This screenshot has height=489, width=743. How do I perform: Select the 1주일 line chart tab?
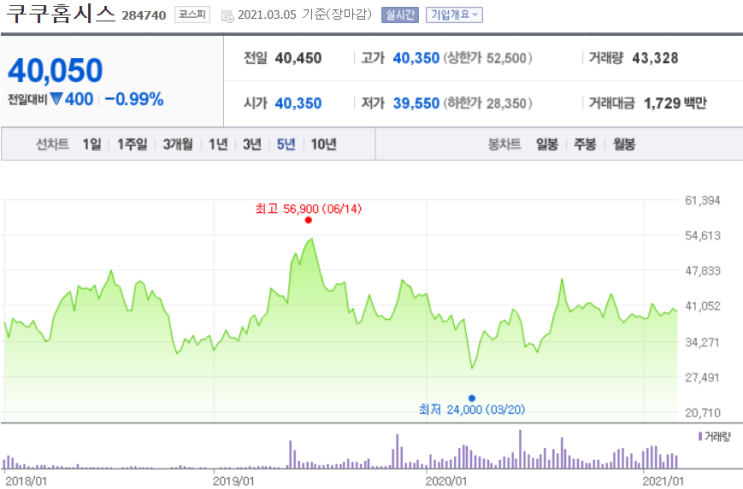tap(132, 144)
